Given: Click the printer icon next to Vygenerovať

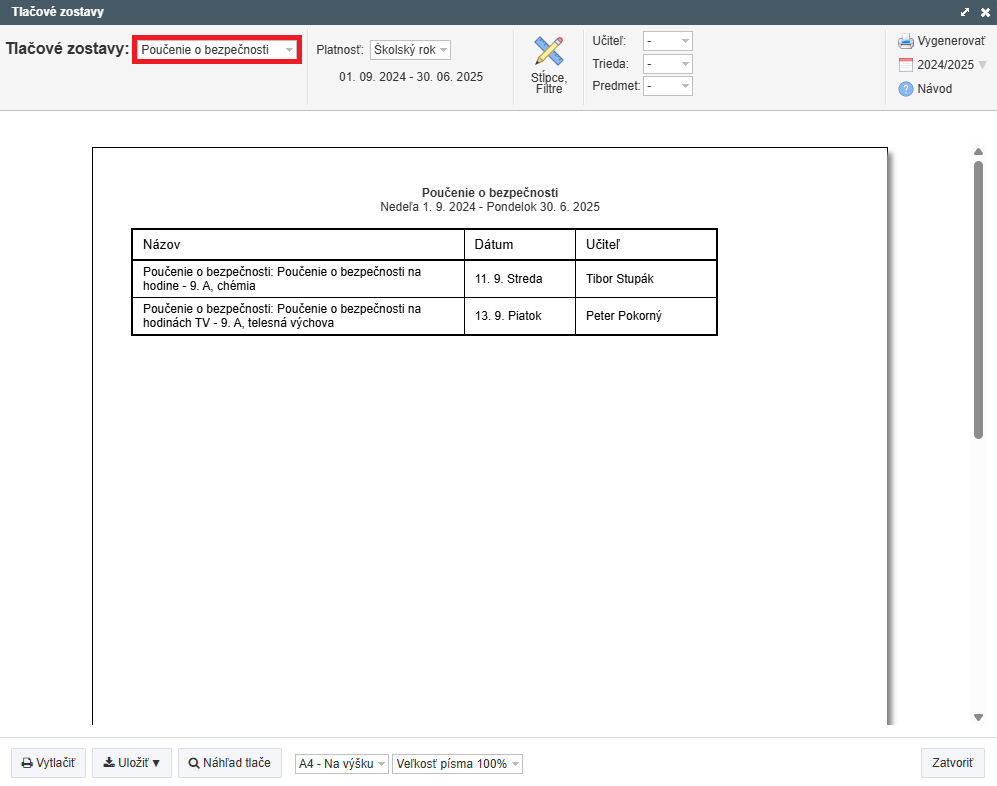Looking at the screenshot, I should (x=906, y=41).
